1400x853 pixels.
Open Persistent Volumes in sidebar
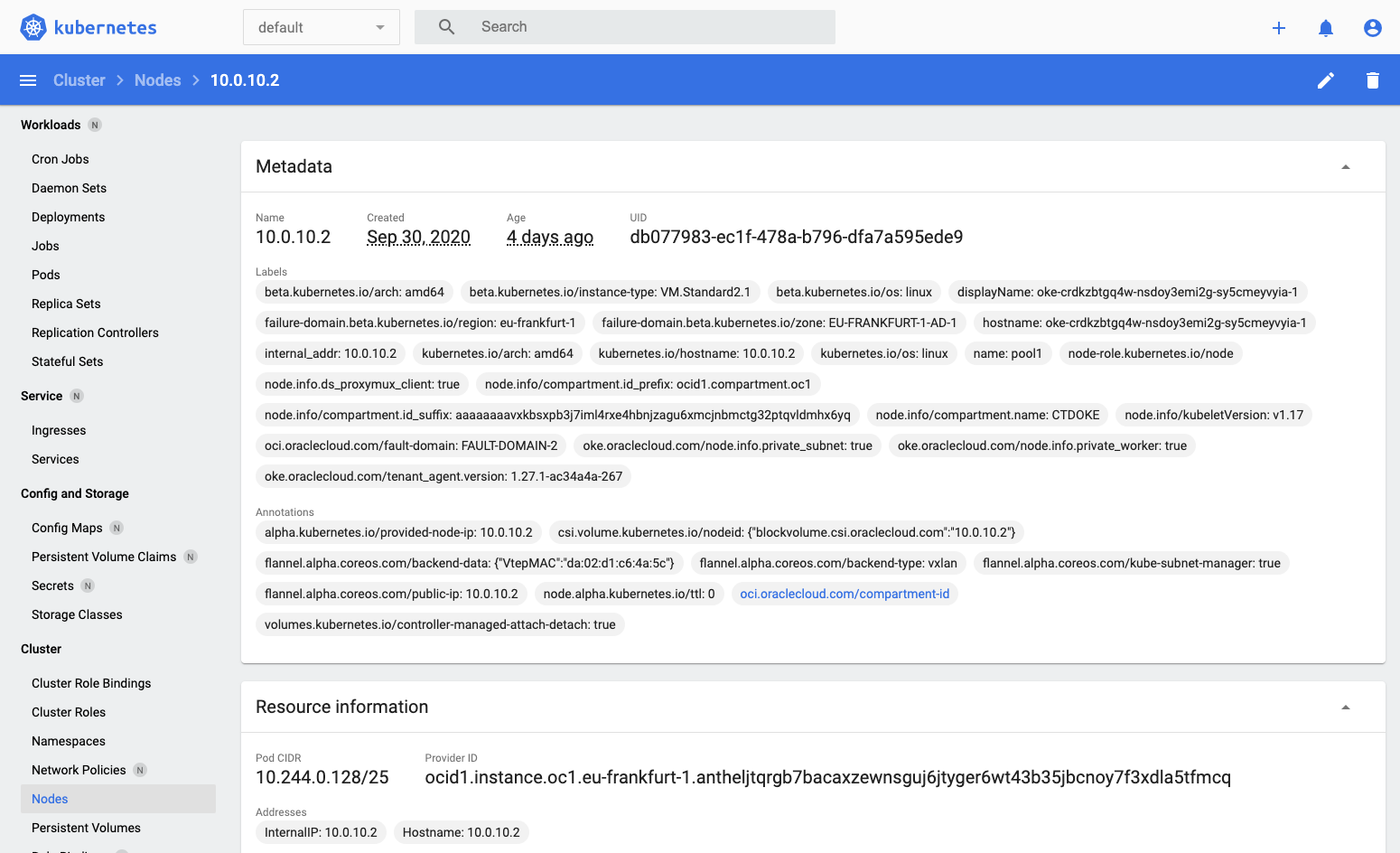tap(86, 828)
